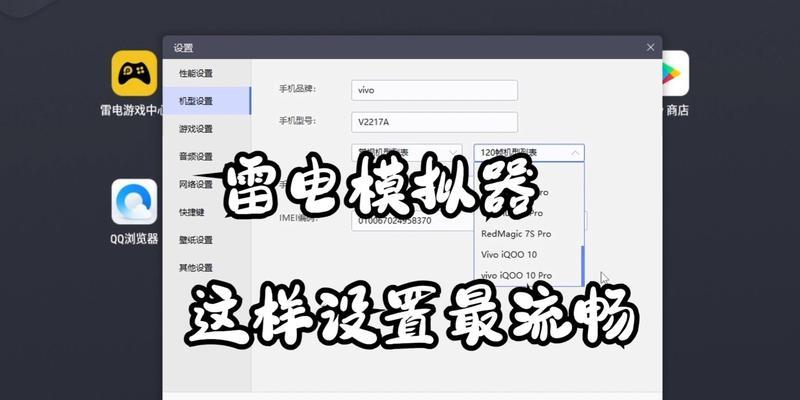
Task: Select the 机型设置 tab
Action: [207, 101]
